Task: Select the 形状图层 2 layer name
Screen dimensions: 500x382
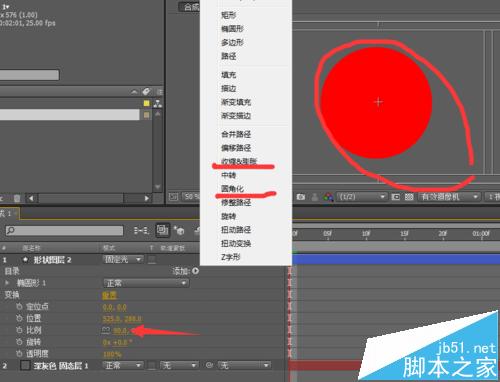Action: point(52,260)
